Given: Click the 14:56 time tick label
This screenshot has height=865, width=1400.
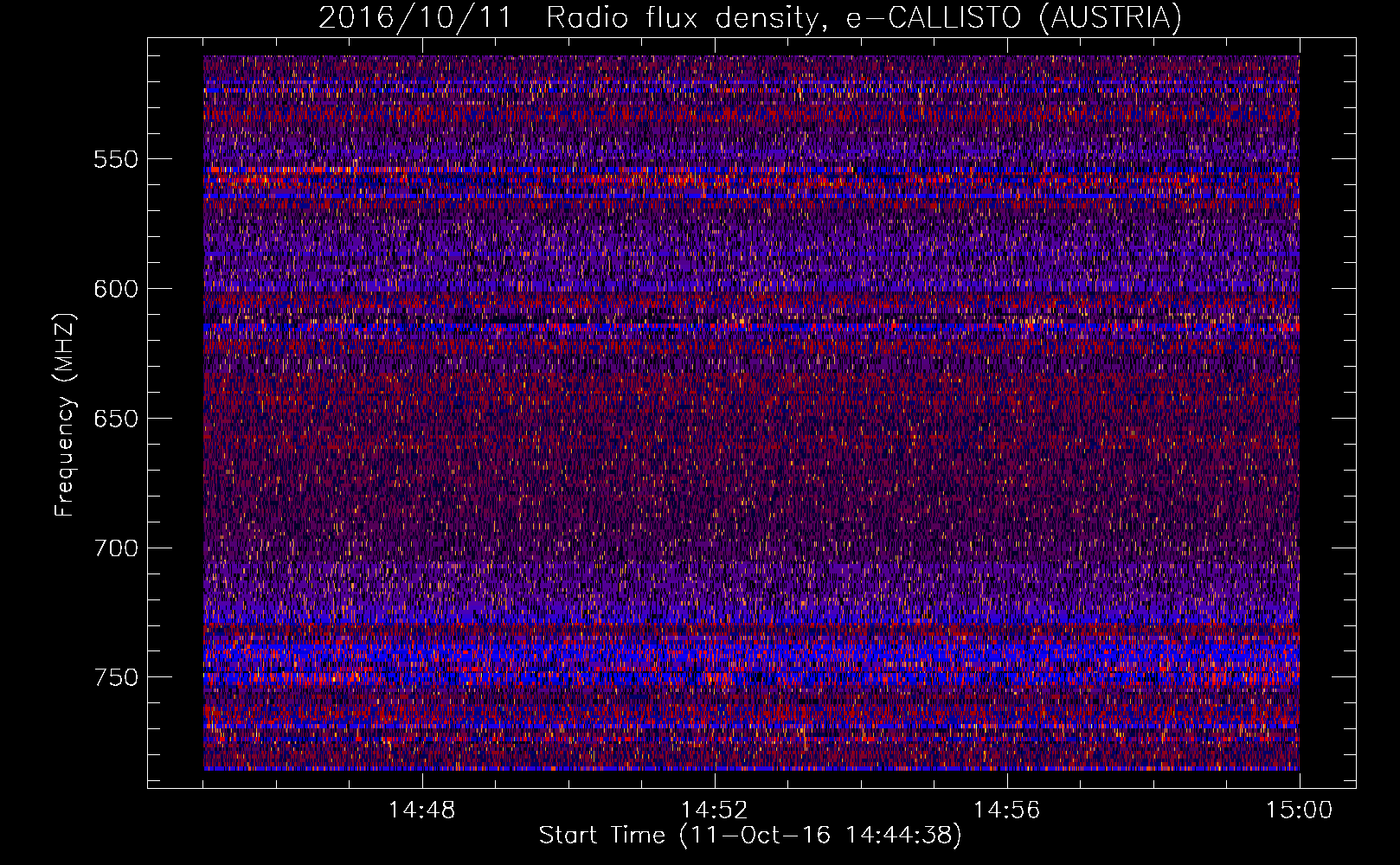Looking at the screenshot, I should click(x=1007, y=811).
